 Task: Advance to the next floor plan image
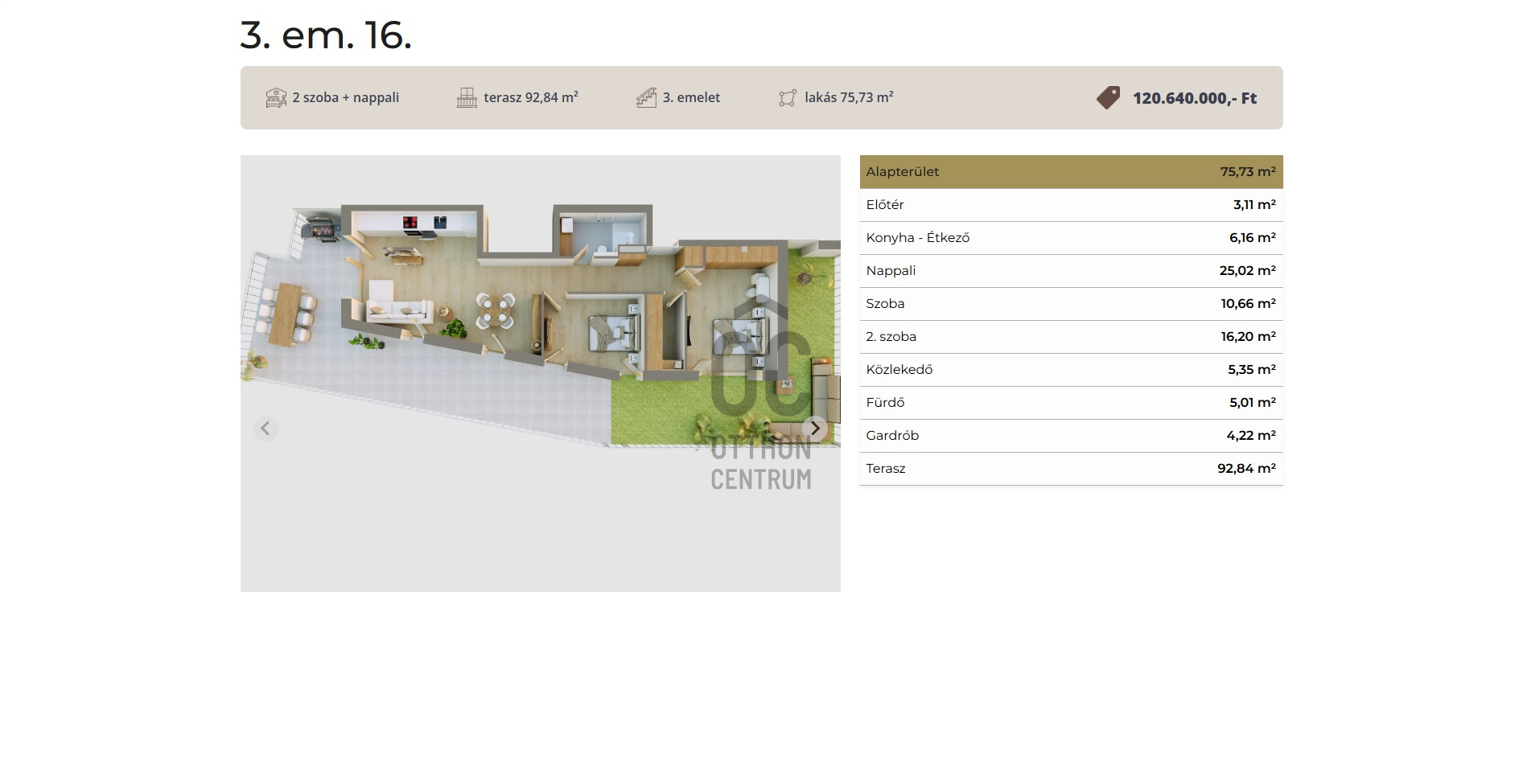coord(815,429)
